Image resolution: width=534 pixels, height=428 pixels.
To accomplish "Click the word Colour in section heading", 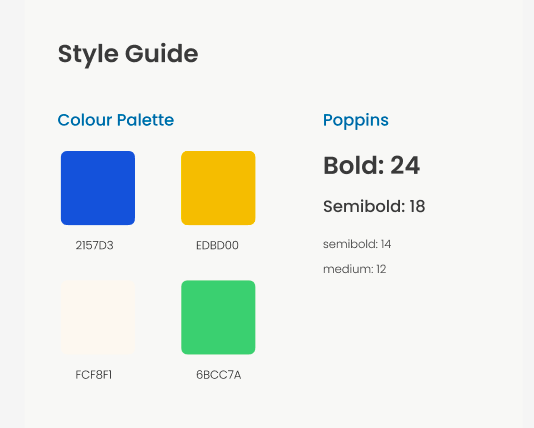I will pos(85,120).
